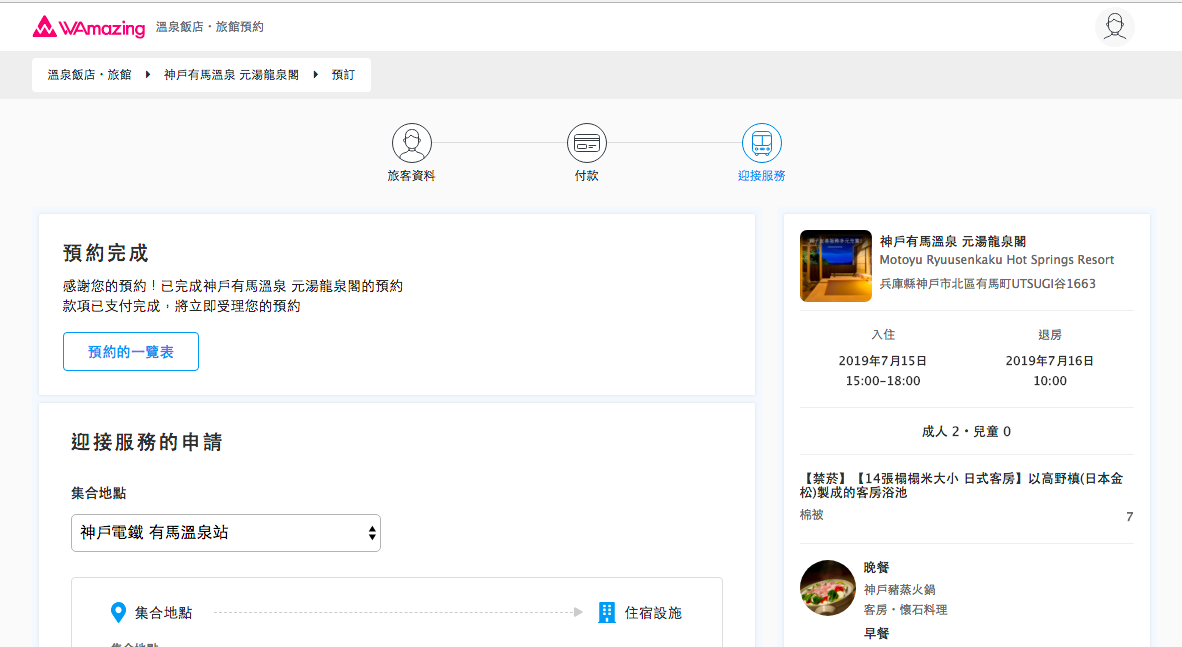Click the blue map pin meeting-point icon

pyautogui.click(x=118, y=612)
